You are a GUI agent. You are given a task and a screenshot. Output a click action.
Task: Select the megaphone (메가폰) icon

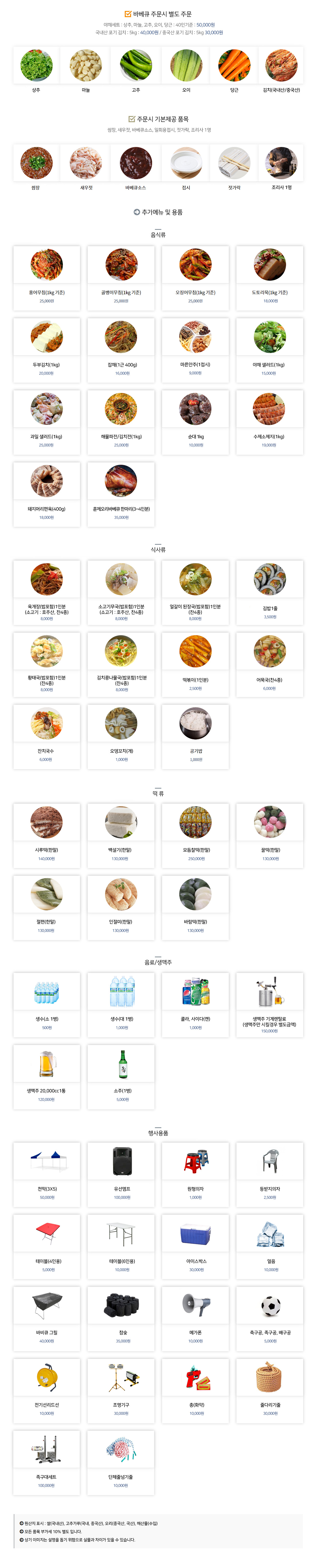click(x=196, y=1305)
